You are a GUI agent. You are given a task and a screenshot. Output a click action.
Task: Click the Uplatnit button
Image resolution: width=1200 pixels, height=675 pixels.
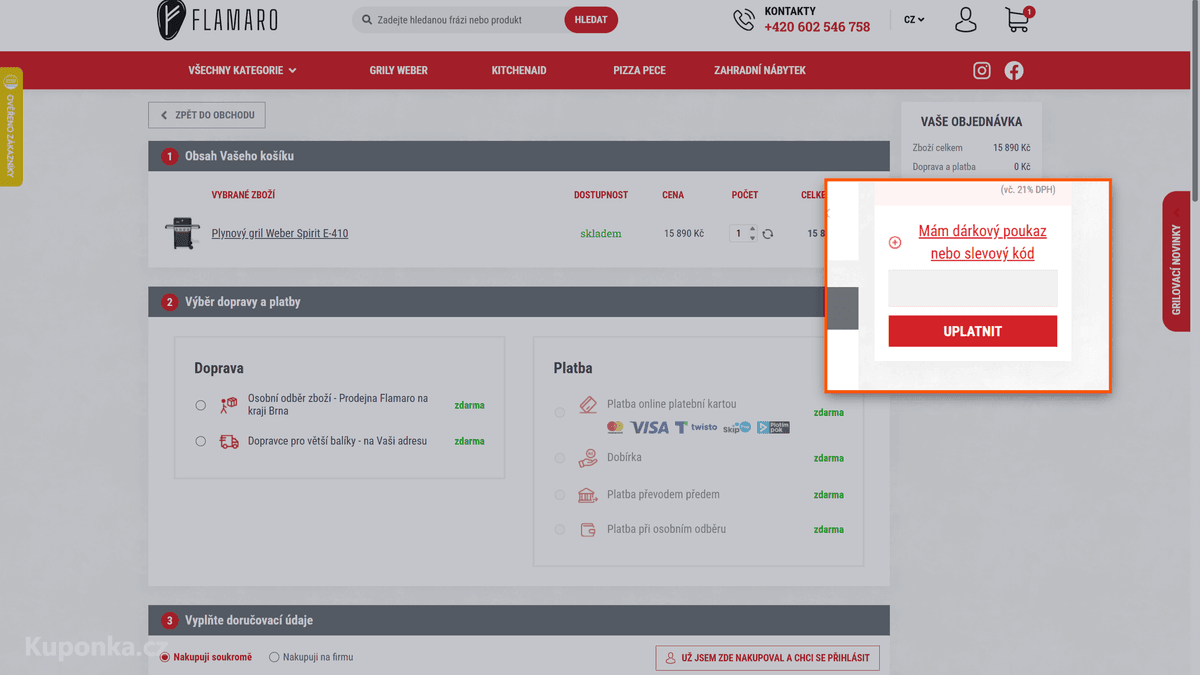coord(973,331)
